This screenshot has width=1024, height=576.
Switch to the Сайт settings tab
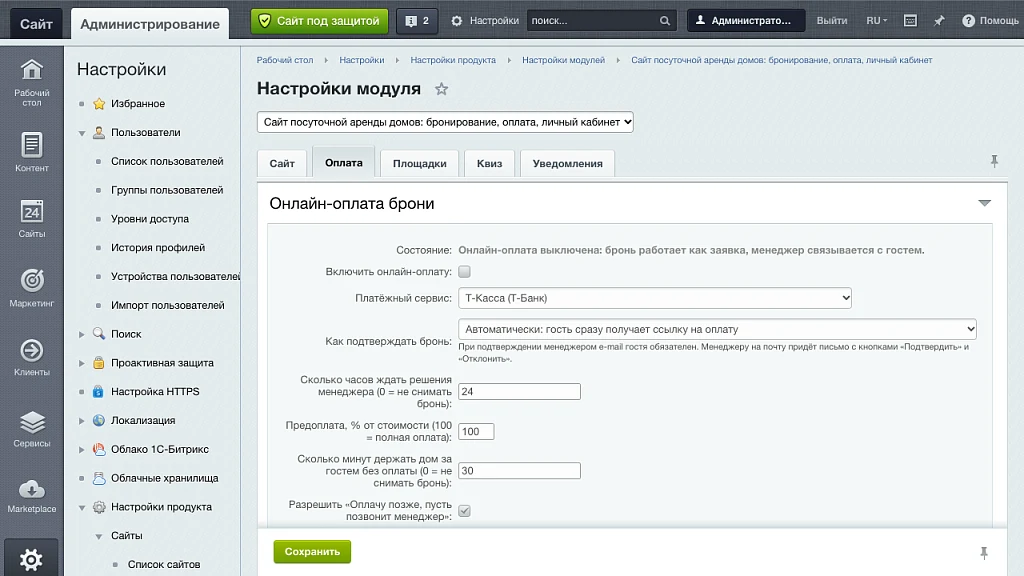click(282, 163)
